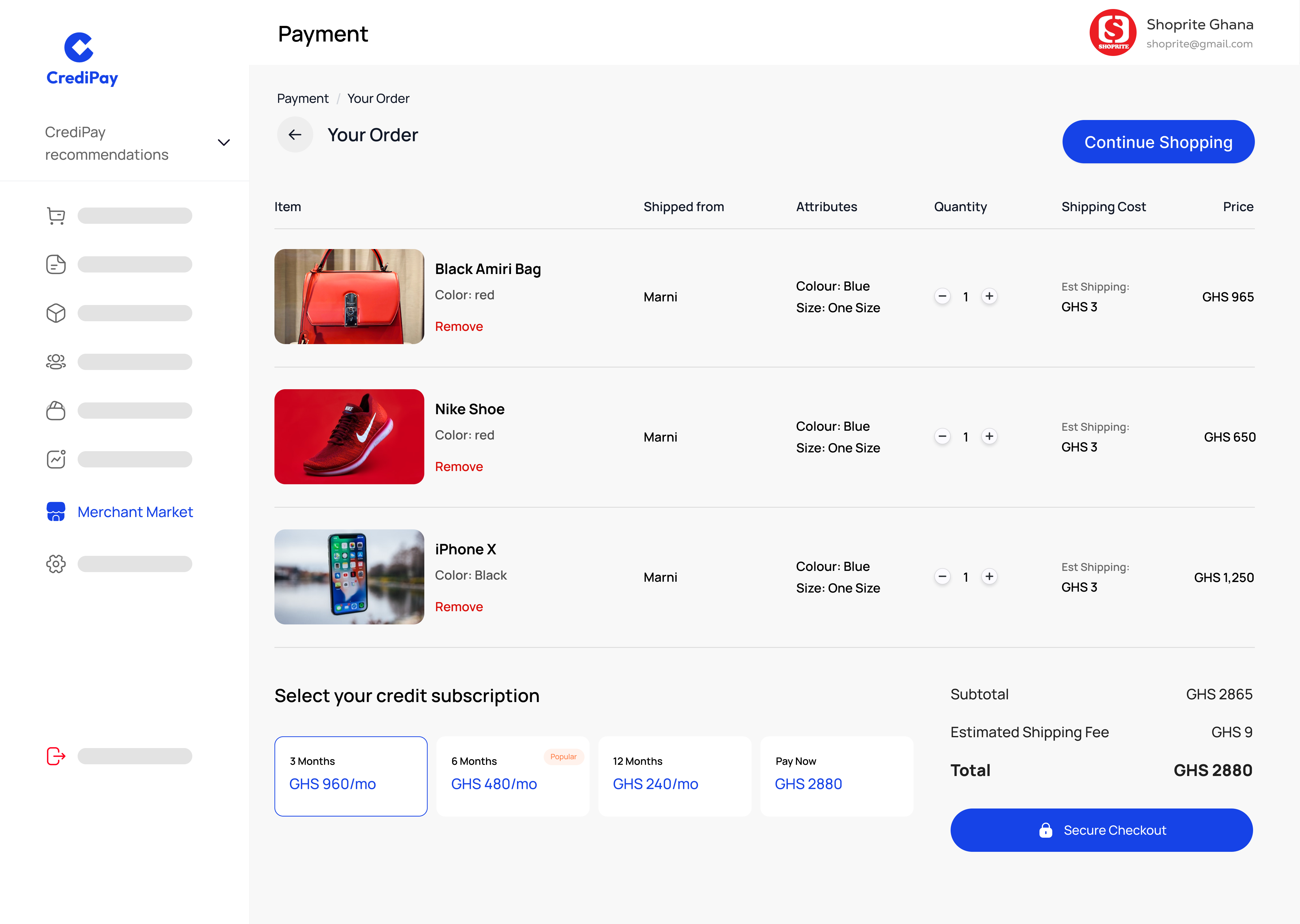Click the package box icon in the sidebar
This screenshot has width=1300, height=924.
55,313
